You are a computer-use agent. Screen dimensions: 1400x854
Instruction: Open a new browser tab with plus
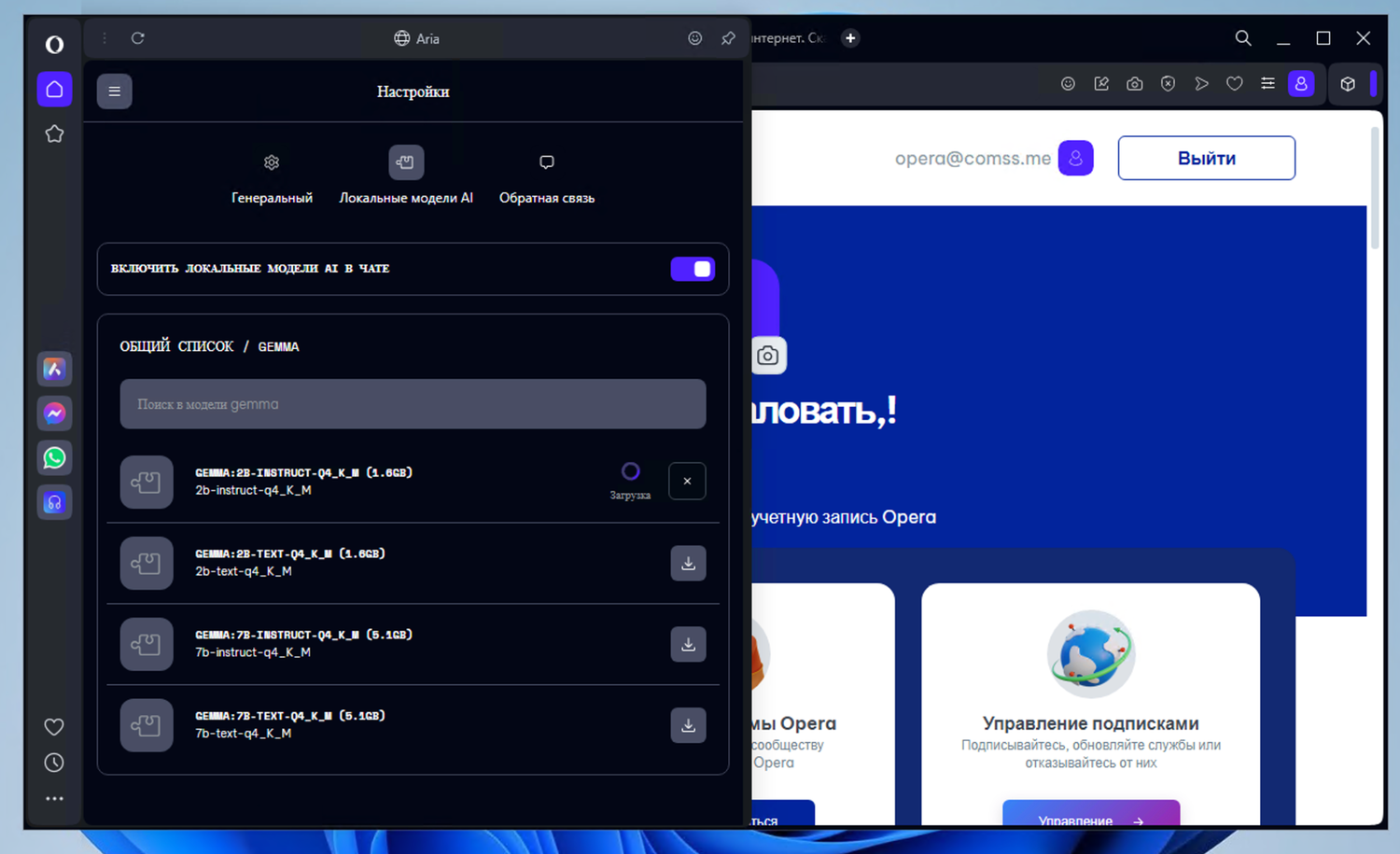click(x=850, y=38)
